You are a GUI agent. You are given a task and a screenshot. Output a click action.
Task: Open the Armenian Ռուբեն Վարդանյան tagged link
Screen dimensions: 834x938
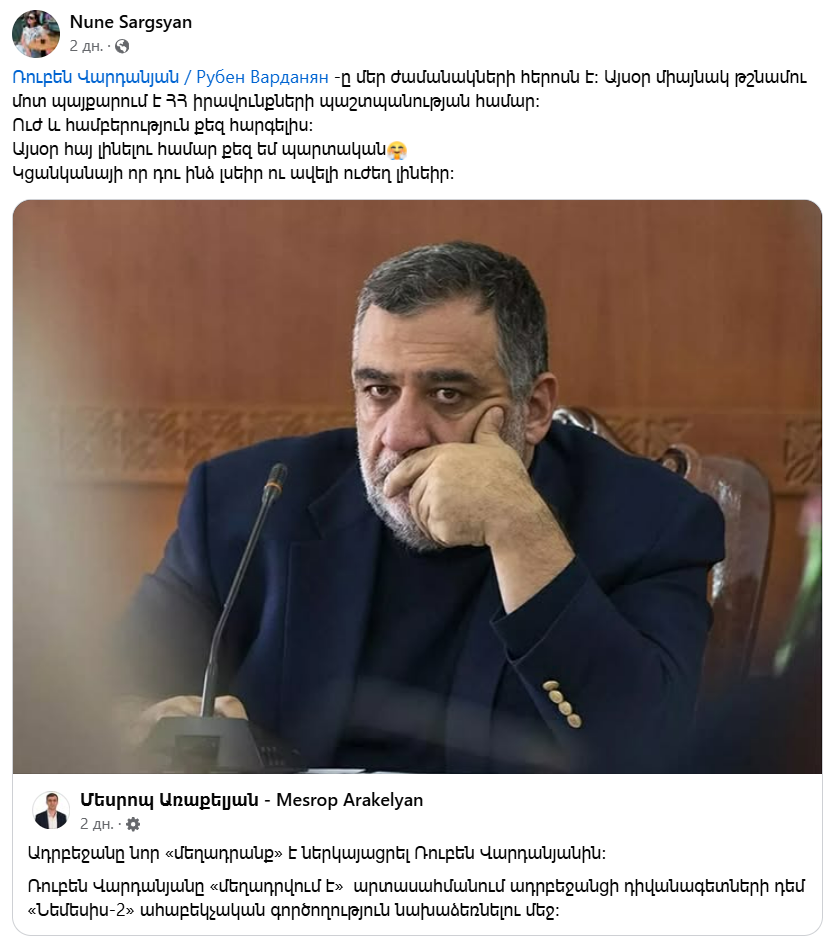(x=96, y=77)
